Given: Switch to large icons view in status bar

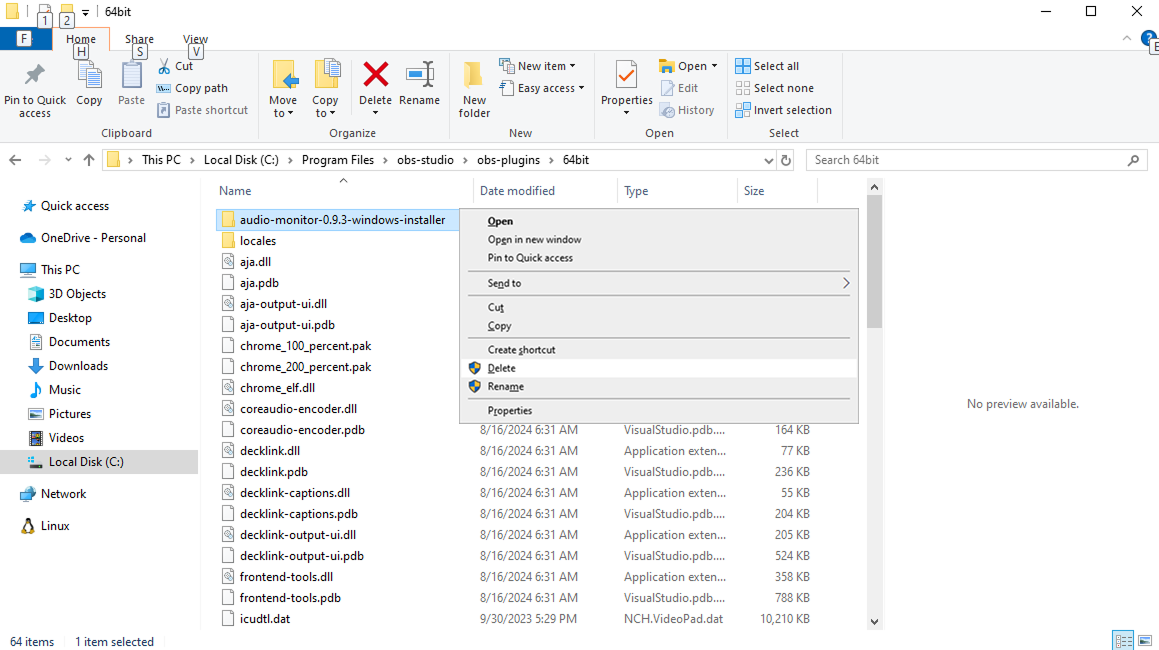Looking at the screenshot, I should pyautogui.click(x=1145, y=640).
